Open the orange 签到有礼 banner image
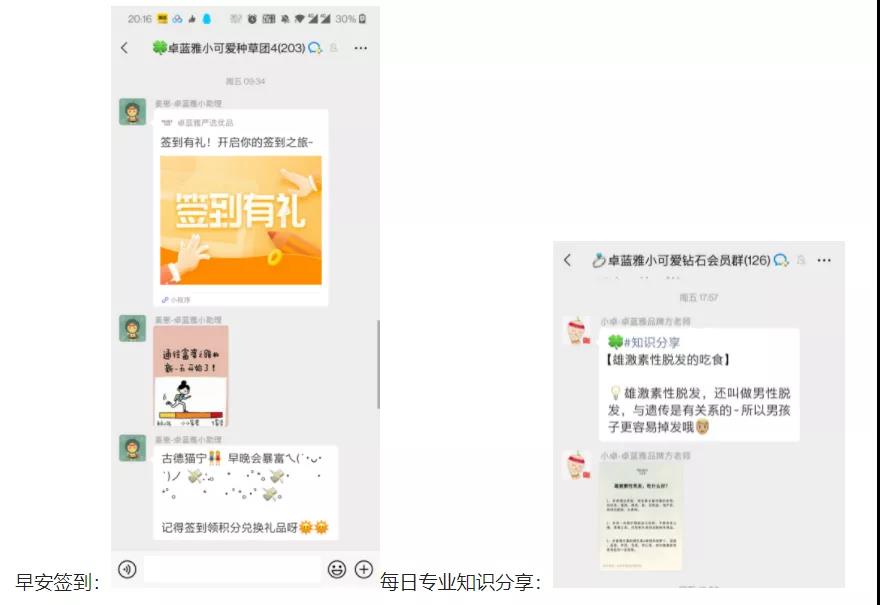880x605 pixels. coord(241,220)
